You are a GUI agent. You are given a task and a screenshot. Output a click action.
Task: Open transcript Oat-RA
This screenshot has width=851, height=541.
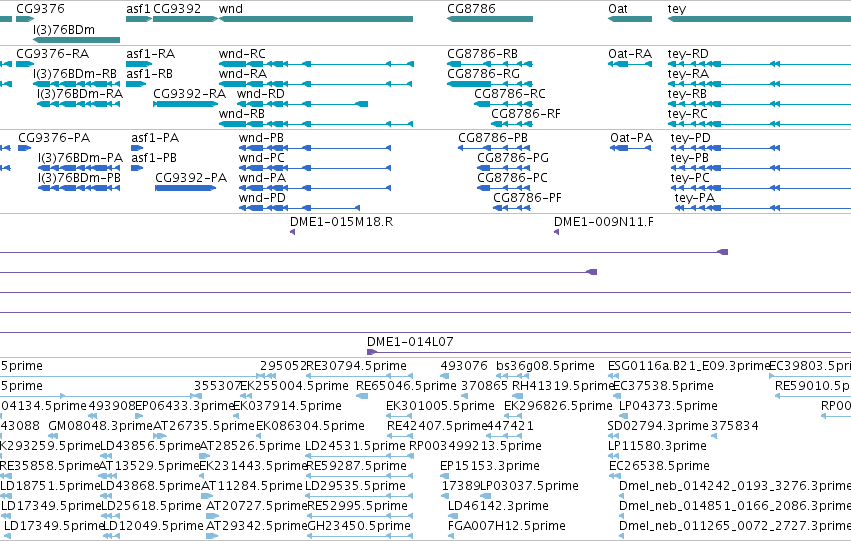coord(630,54)
